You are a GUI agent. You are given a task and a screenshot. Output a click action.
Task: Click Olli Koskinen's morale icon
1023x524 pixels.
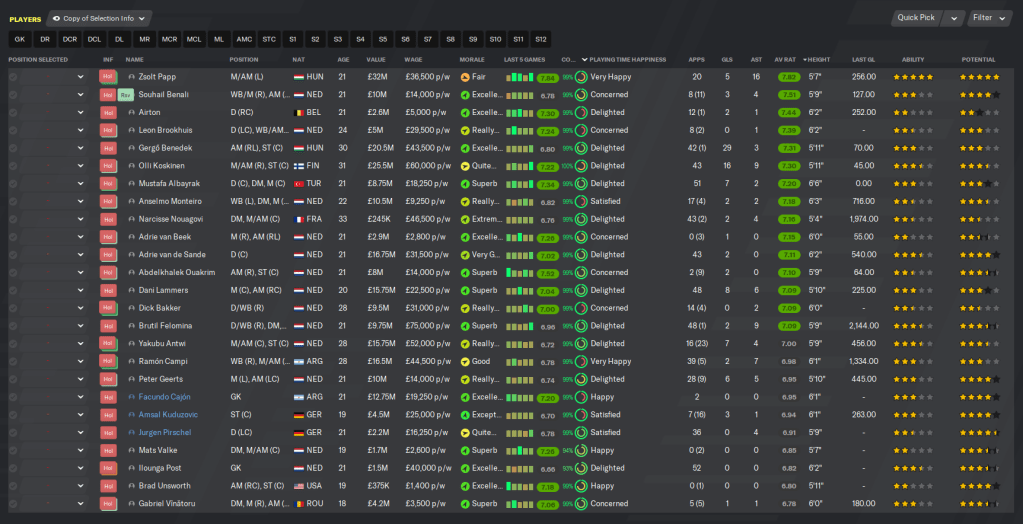pyautogui.click(x=465, y=166)
